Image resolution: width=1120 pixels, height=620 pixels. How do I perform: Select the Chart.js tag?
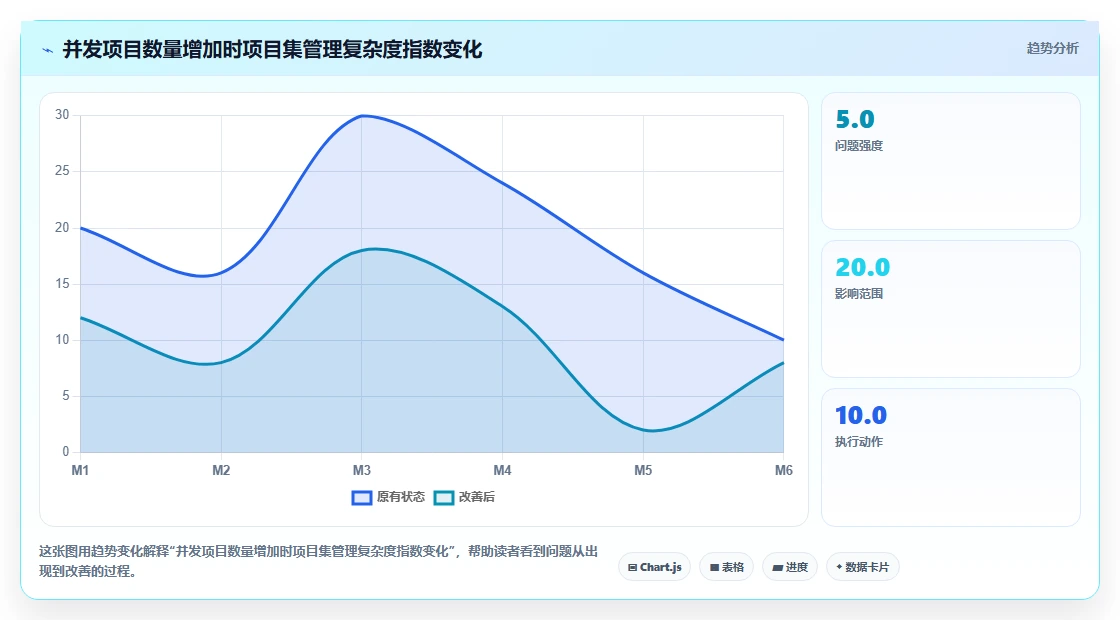pos(654,567)
